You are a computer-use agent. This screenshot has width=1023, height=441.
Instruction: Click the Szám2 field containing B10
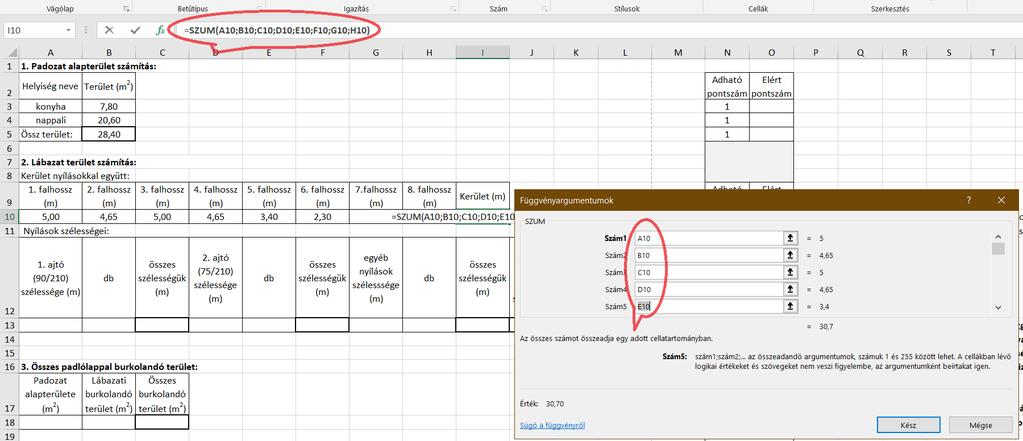(709, 256)
